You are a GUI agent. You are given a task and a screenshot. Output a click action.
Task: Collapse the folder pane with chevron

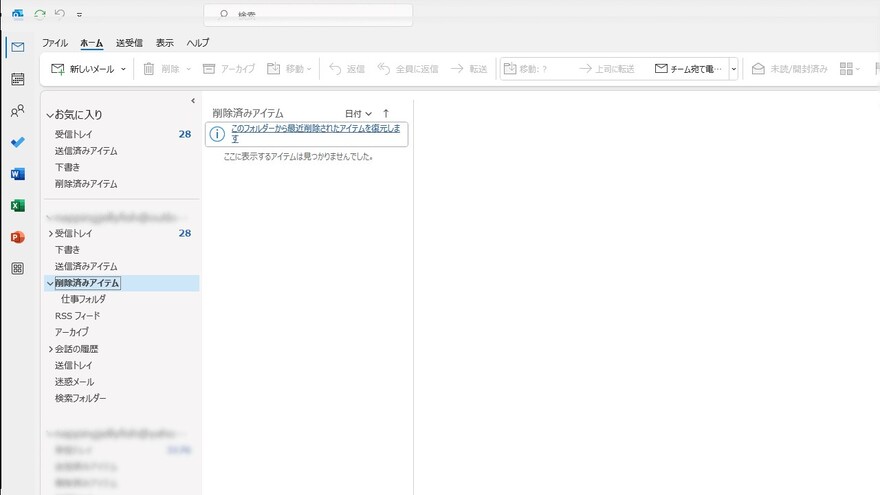point(193,100)
